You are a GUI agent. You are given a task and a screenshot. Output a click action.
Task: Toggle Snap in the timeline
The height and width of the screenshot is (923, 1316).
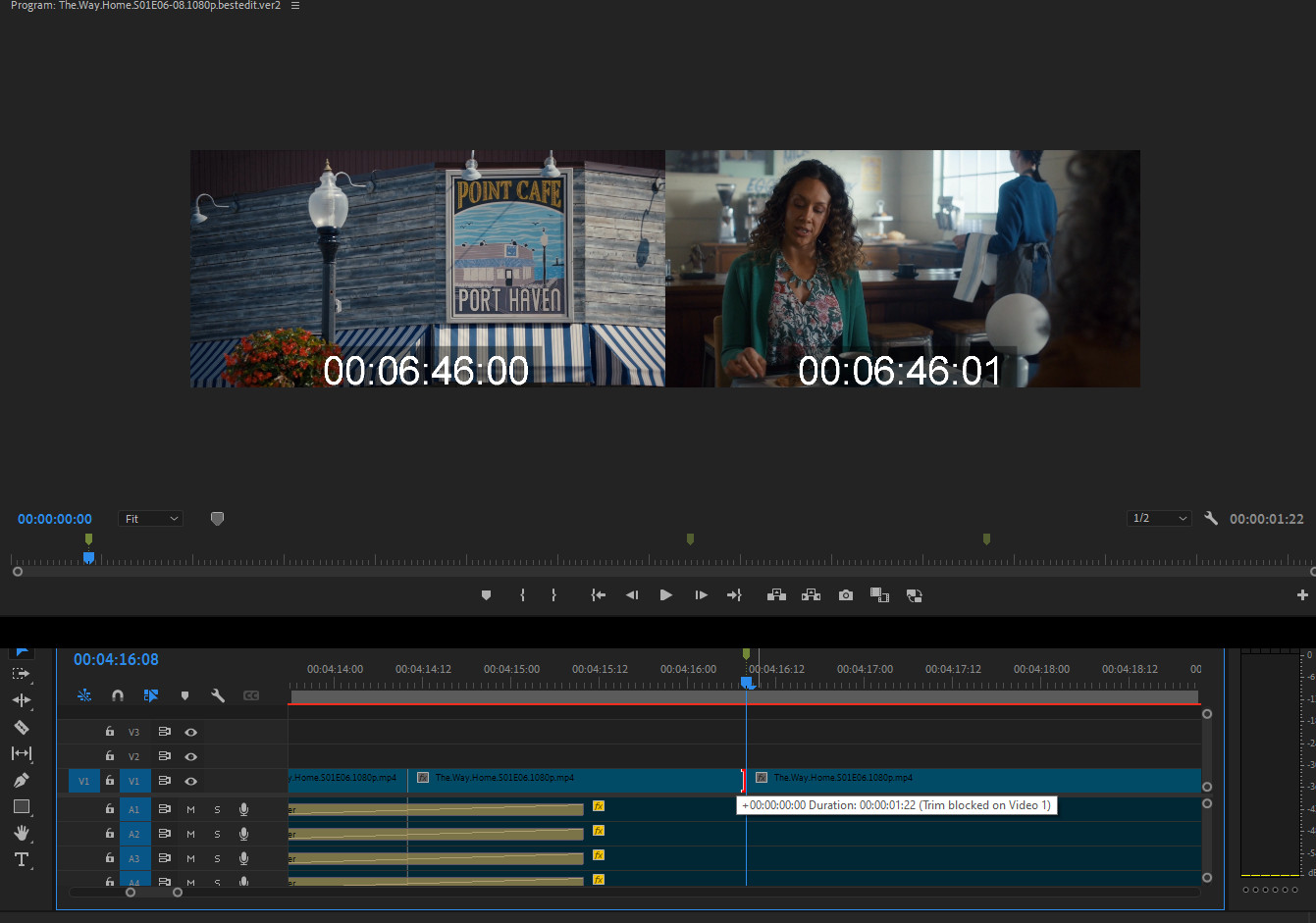point(118,695)
